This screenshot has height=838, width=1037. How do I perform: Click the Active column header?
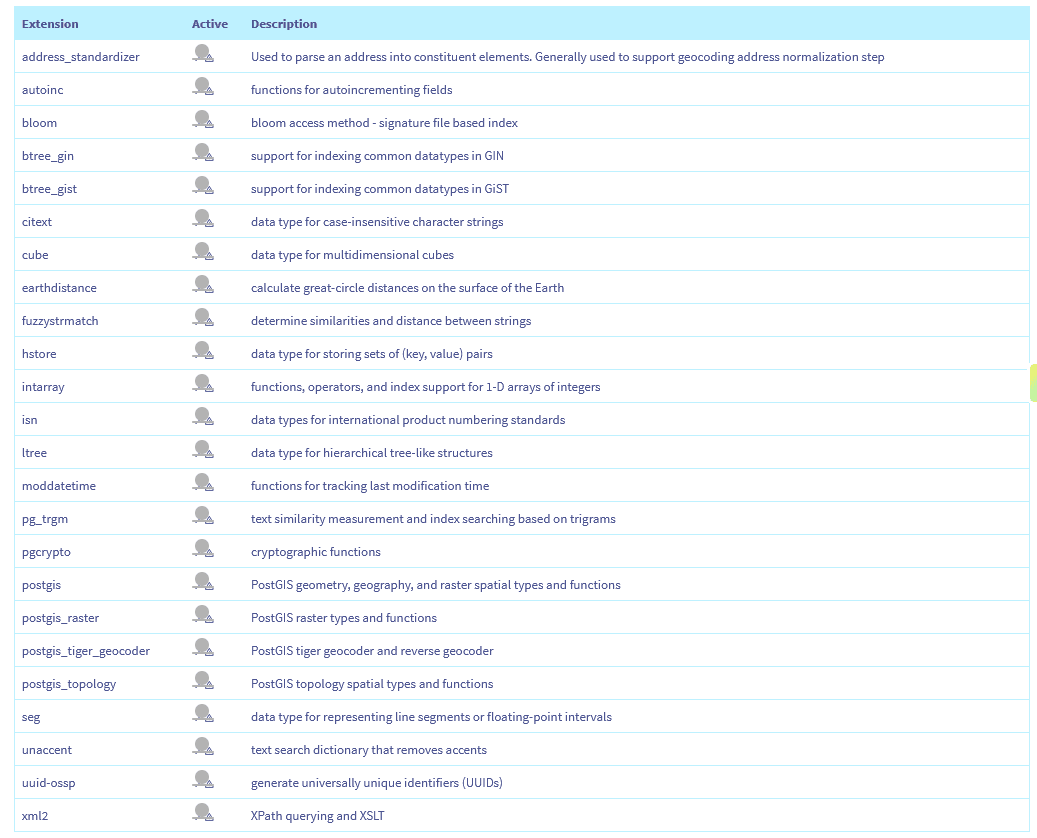(210, 24)
